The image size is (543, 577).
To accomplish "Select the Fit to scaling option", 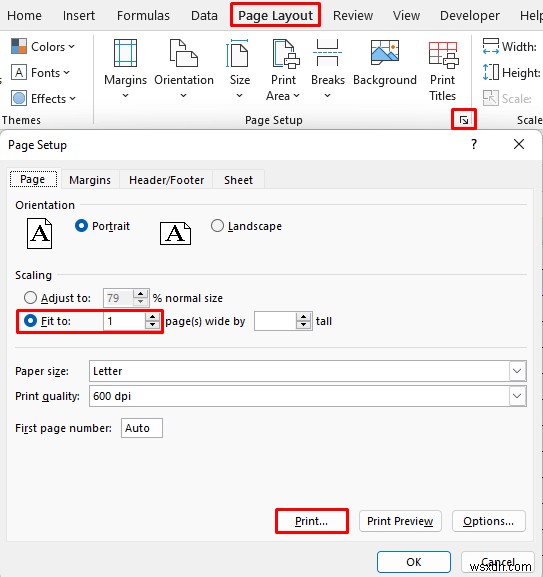I will coord(30,321).
